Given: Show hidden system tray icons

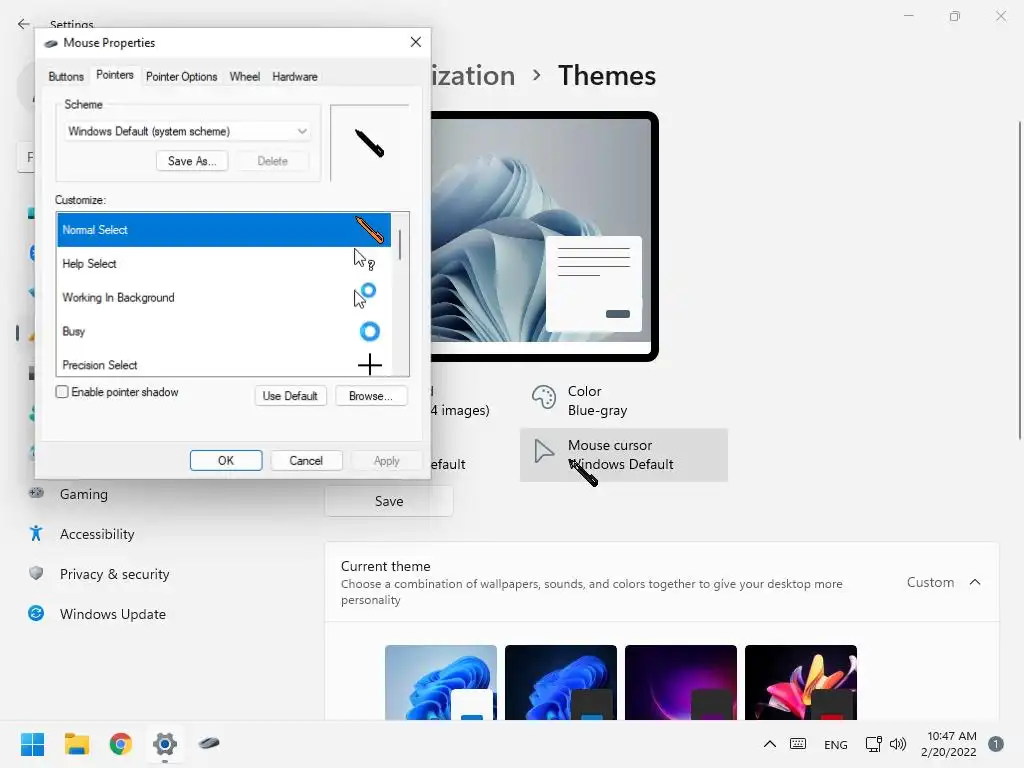Looking at the screenshot, I should pos(770,744).
